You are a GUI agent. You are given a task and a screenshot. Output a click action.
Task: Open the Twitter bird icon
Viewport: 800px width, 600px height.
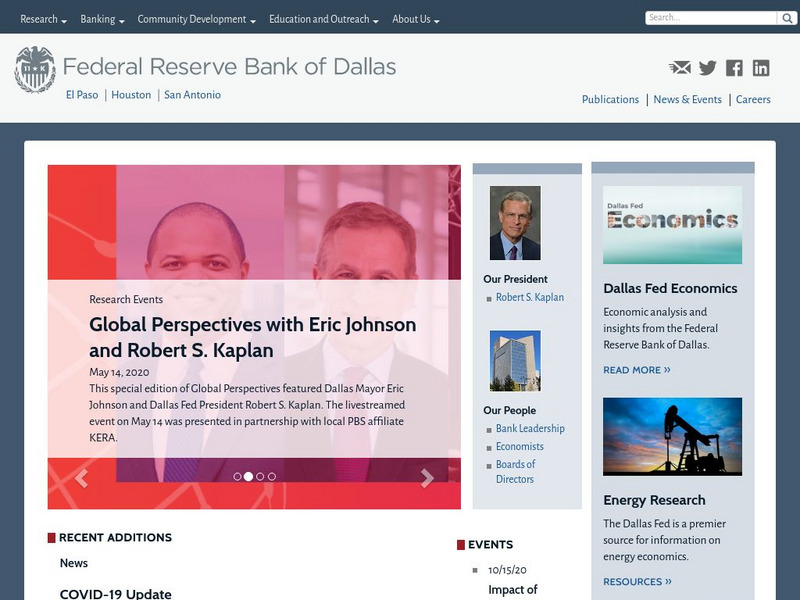(x=708, y=68)
